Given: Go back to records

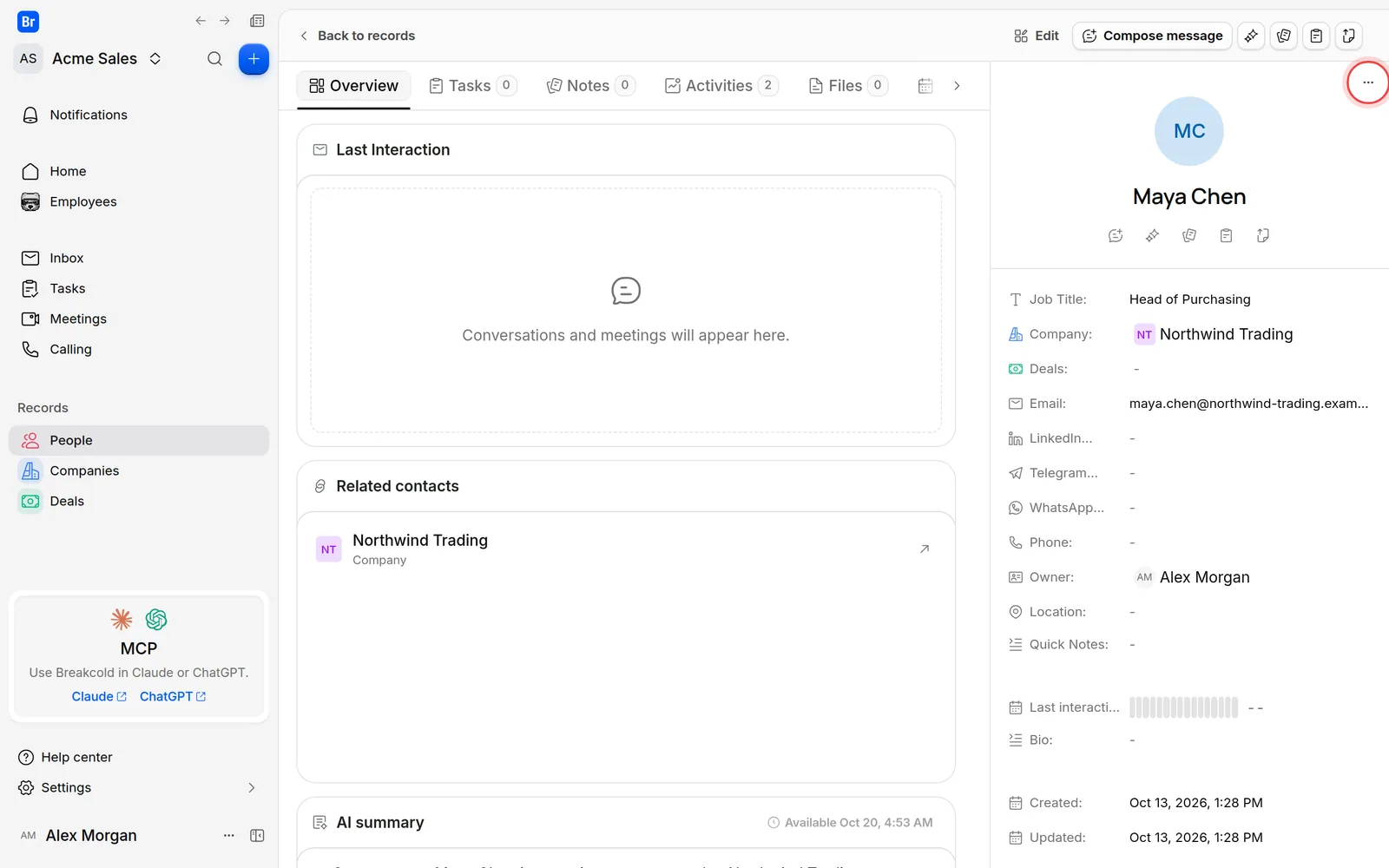Looking at the screenshot, I should pos(357,36).
